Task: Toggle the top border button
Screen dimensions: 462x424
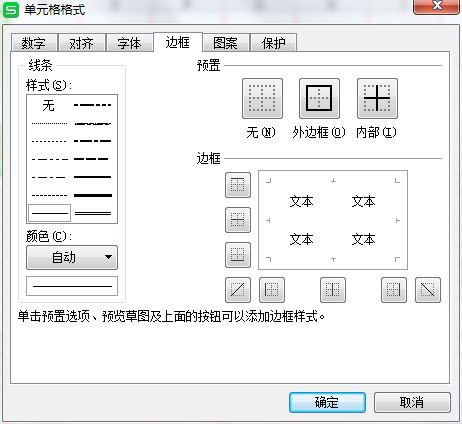Action: tap(238, 185)
